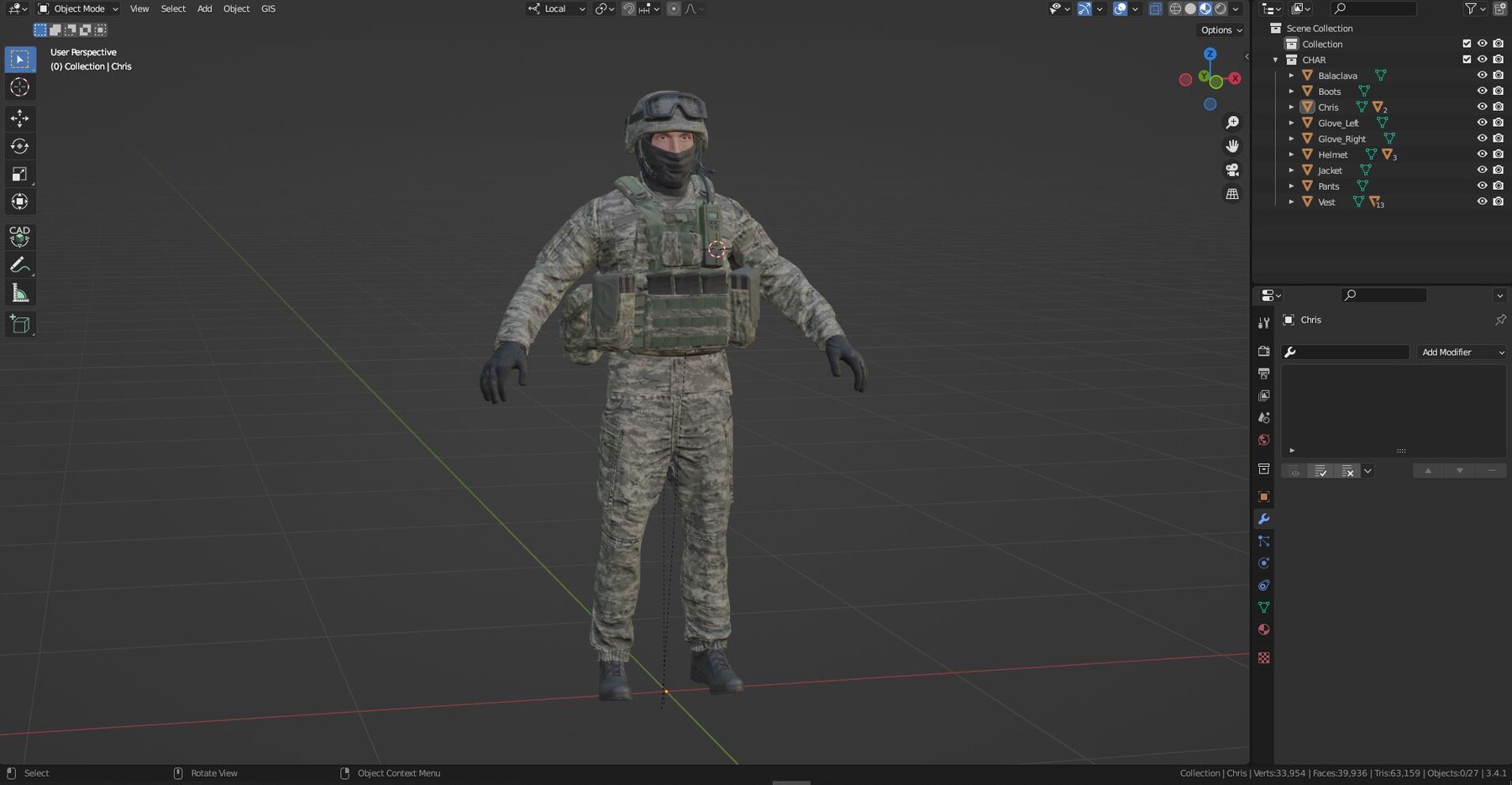Toggle camera render visibility for Boots
Screen dimensions: 1512x785
tap(1498, 91)
